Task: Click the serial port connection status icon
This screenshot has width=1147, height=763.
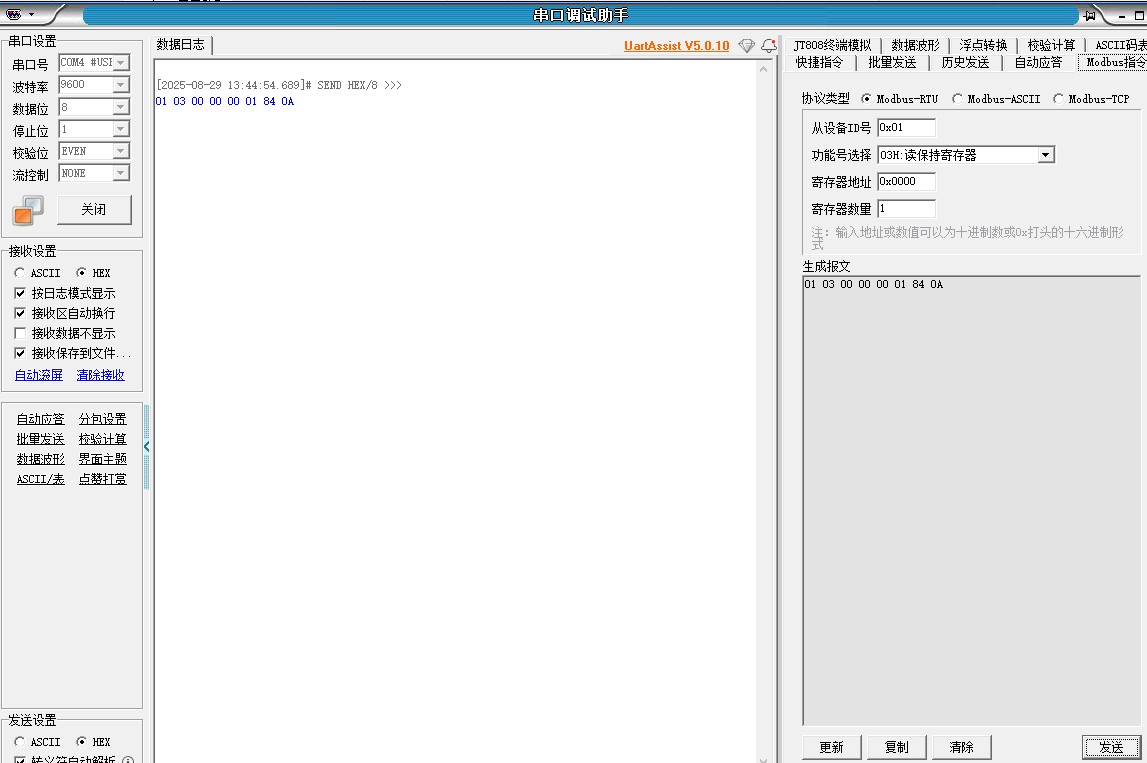Action: pos(28,210)
